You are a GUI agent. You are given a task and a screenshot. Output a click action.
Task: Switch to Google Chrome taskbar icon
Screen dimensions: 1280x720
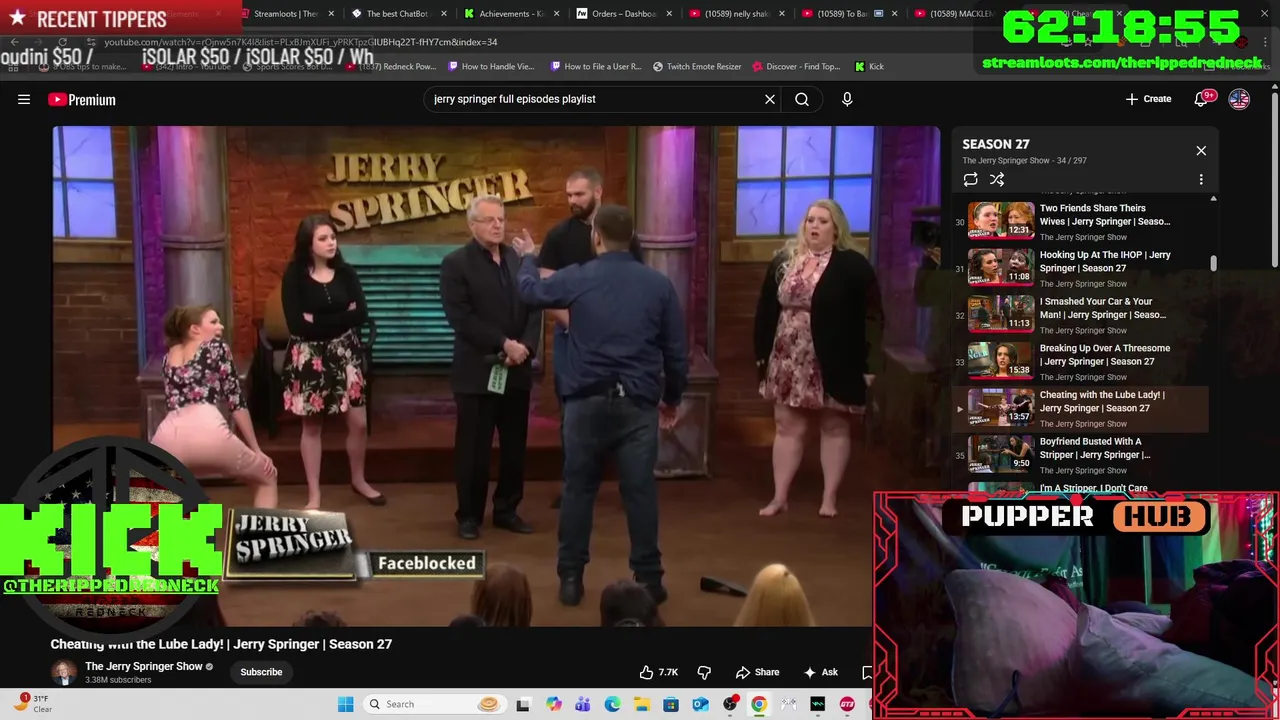pos(759,704)
